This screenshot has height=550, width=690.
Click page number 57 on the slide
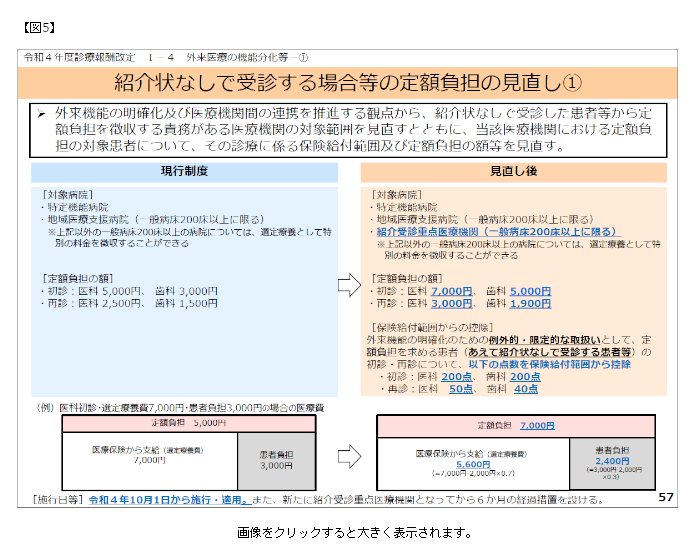tap(666, 497)
